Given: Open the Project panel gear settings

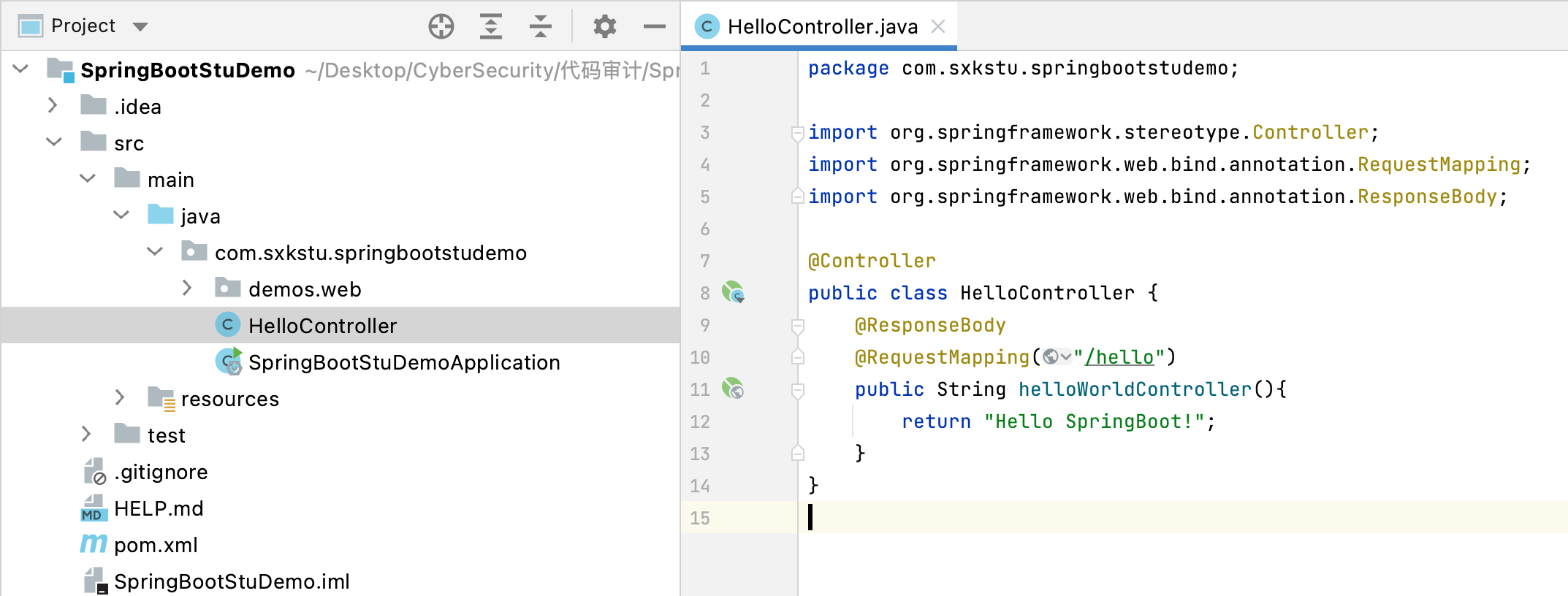Looking at the screenshot, I should tap(604, 26).
